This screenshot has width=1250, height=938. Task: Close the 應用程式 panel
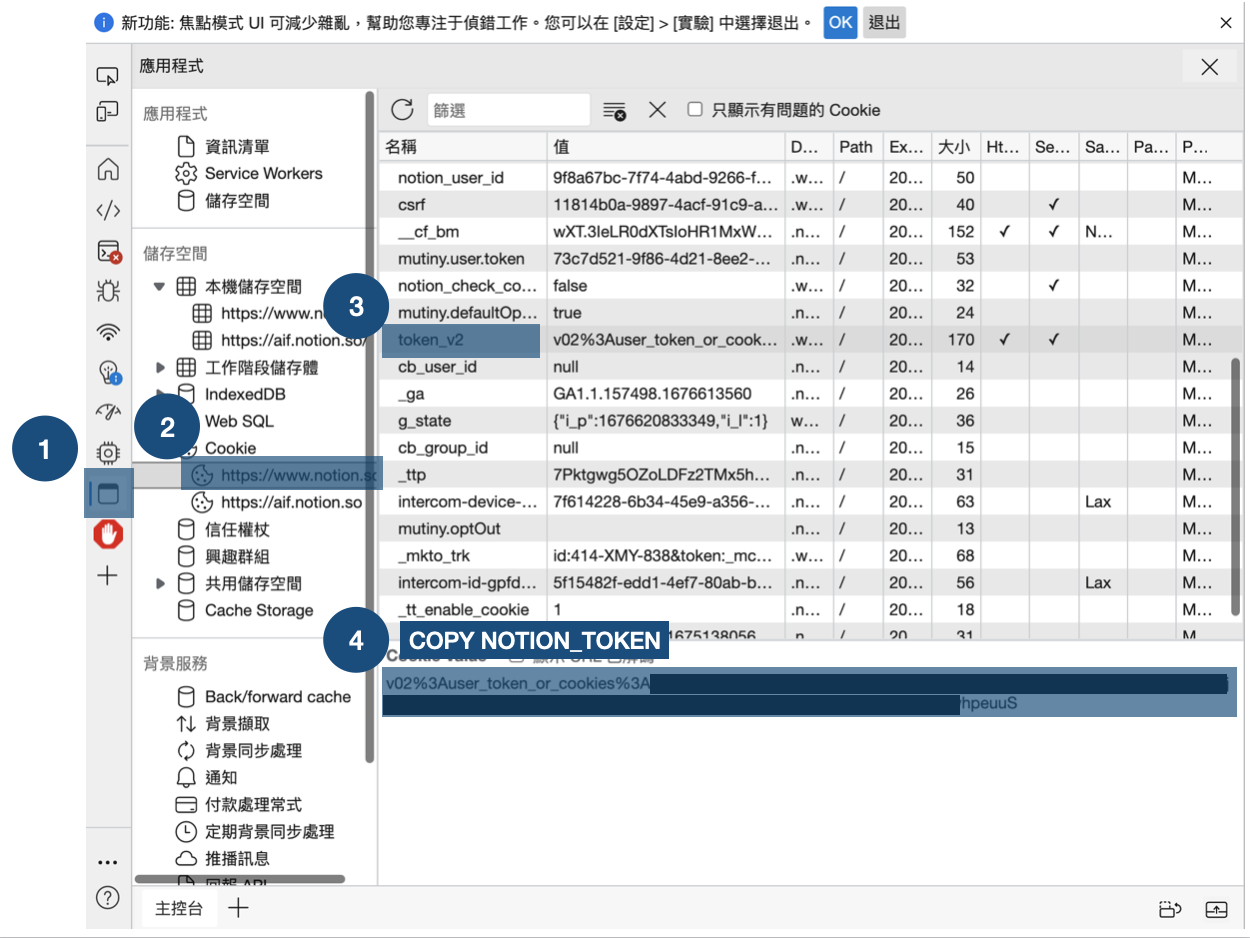coord(1210,67)
